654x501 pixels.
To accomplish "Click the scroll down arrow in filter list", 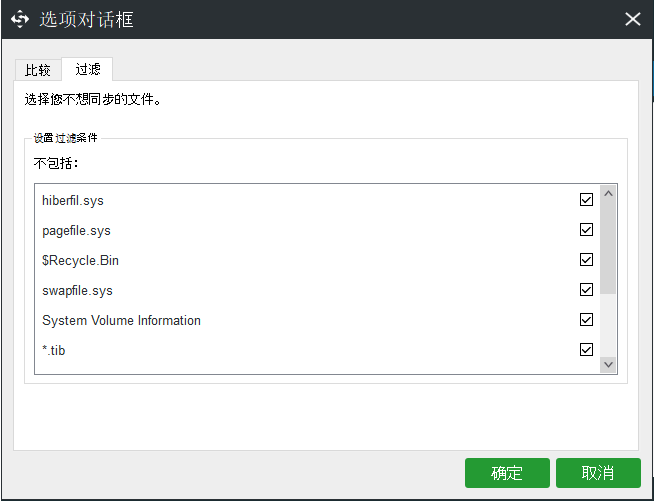I will tap(608, 365).
